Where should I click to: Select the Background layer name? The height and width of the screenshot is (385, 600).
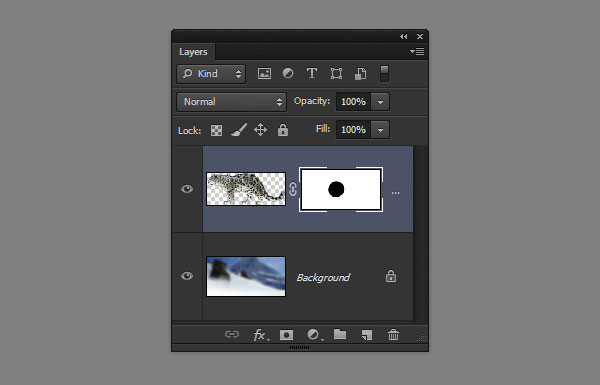(x=323, y=277)
